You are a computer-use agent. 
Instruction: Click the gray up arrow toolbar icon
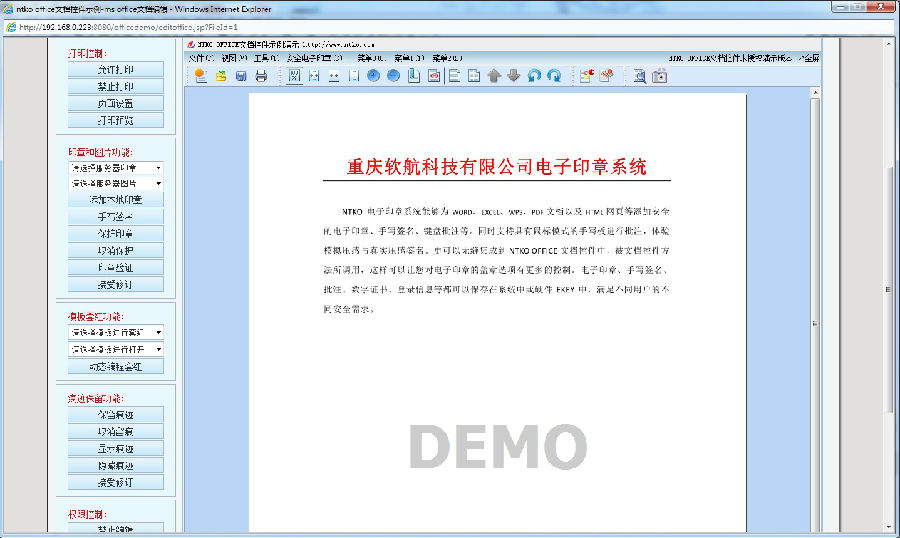(x=494, y=76)
